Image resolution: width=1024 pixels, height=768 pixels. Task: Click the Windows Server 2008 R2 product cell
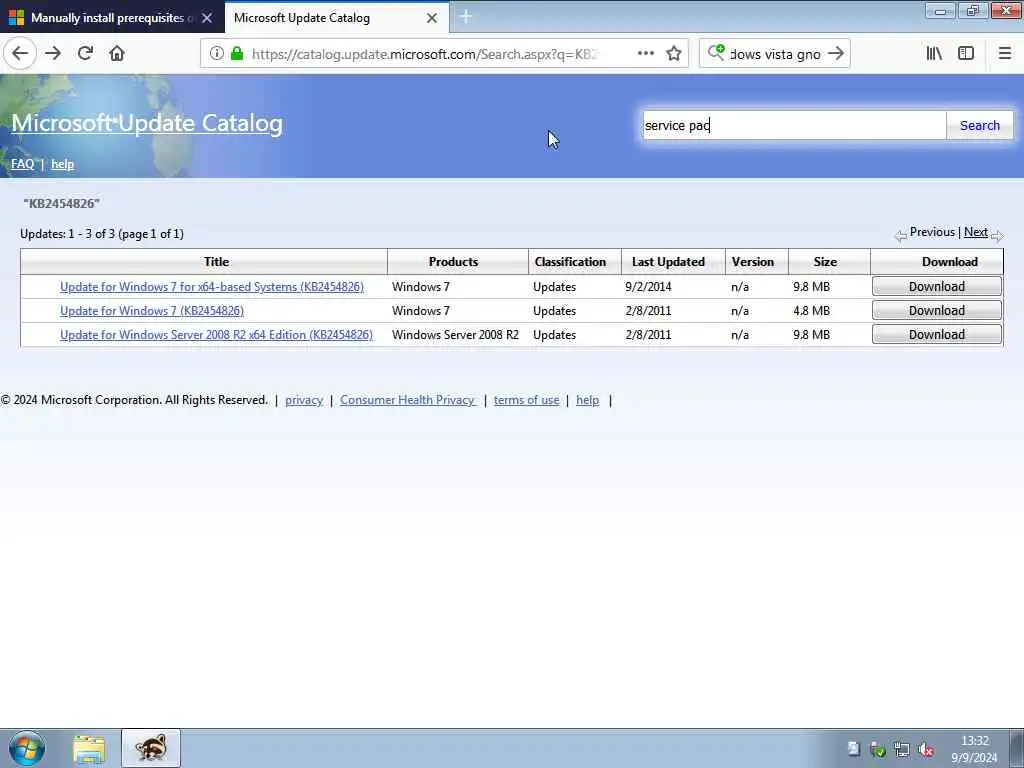click(455, 334)
